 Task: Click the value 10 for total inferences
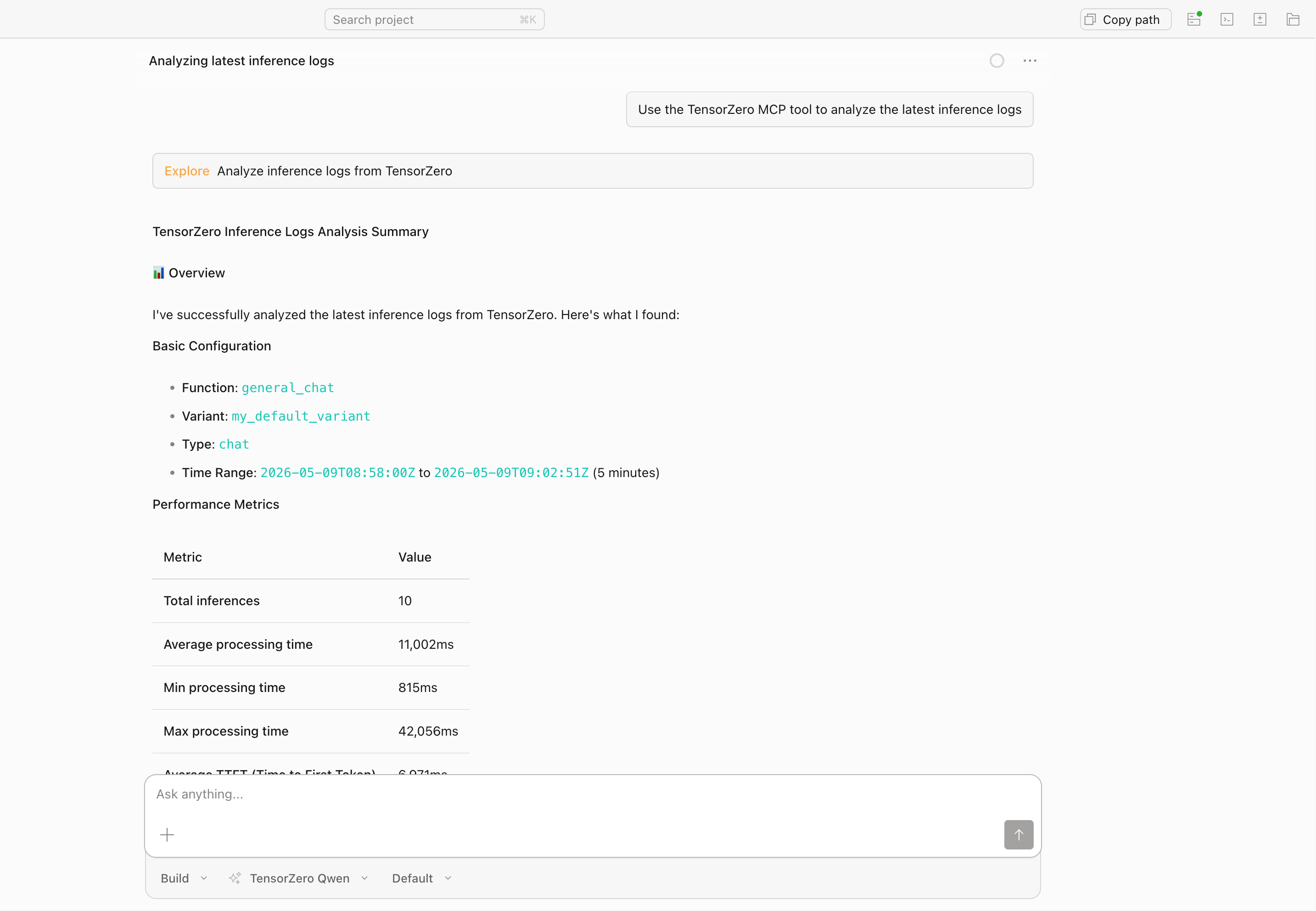pos(405,601)
